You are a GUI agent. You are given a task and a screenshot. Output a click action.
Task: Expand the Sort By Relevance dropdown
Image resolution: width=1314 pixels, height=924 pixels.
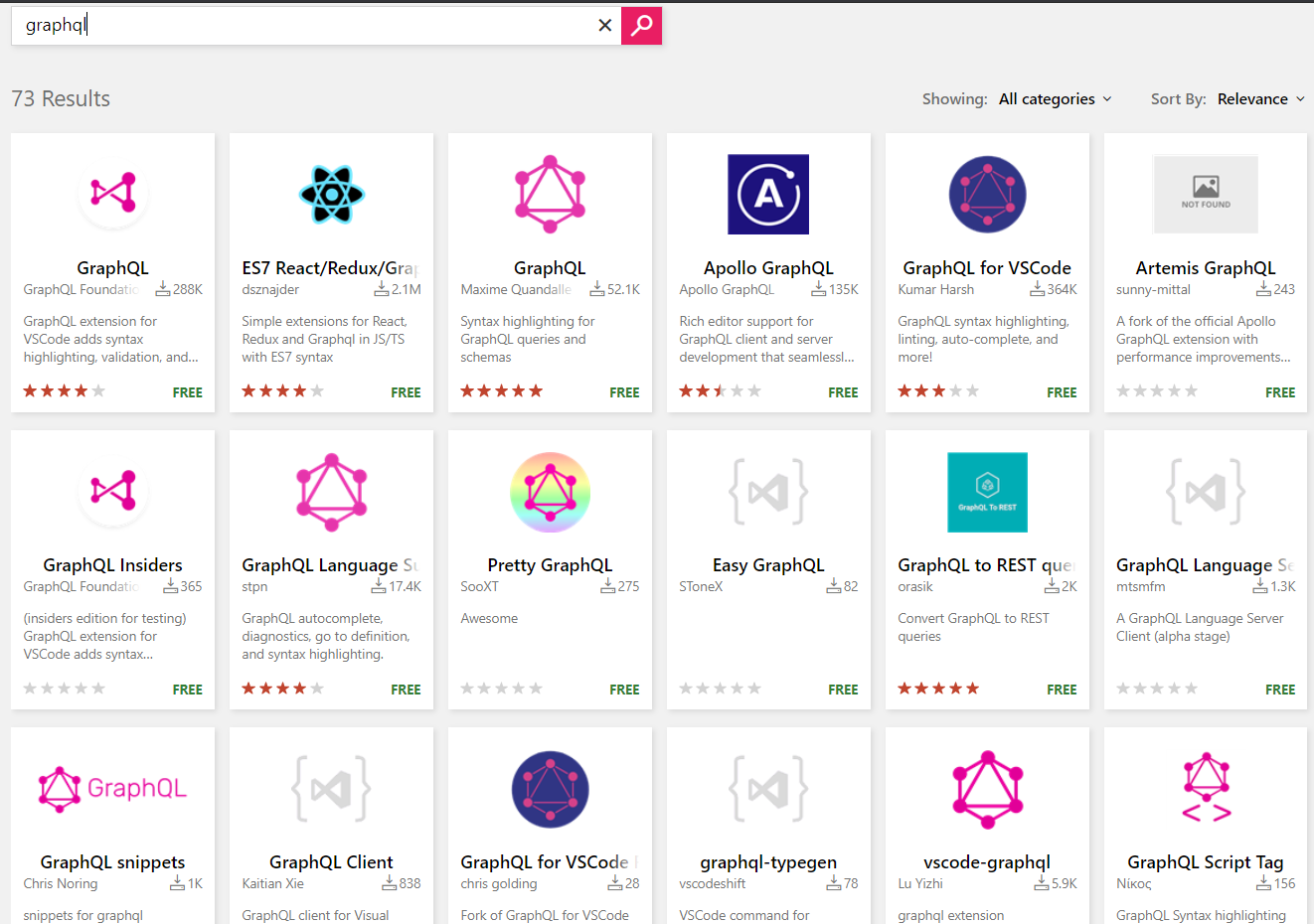tap(1260, 99)
